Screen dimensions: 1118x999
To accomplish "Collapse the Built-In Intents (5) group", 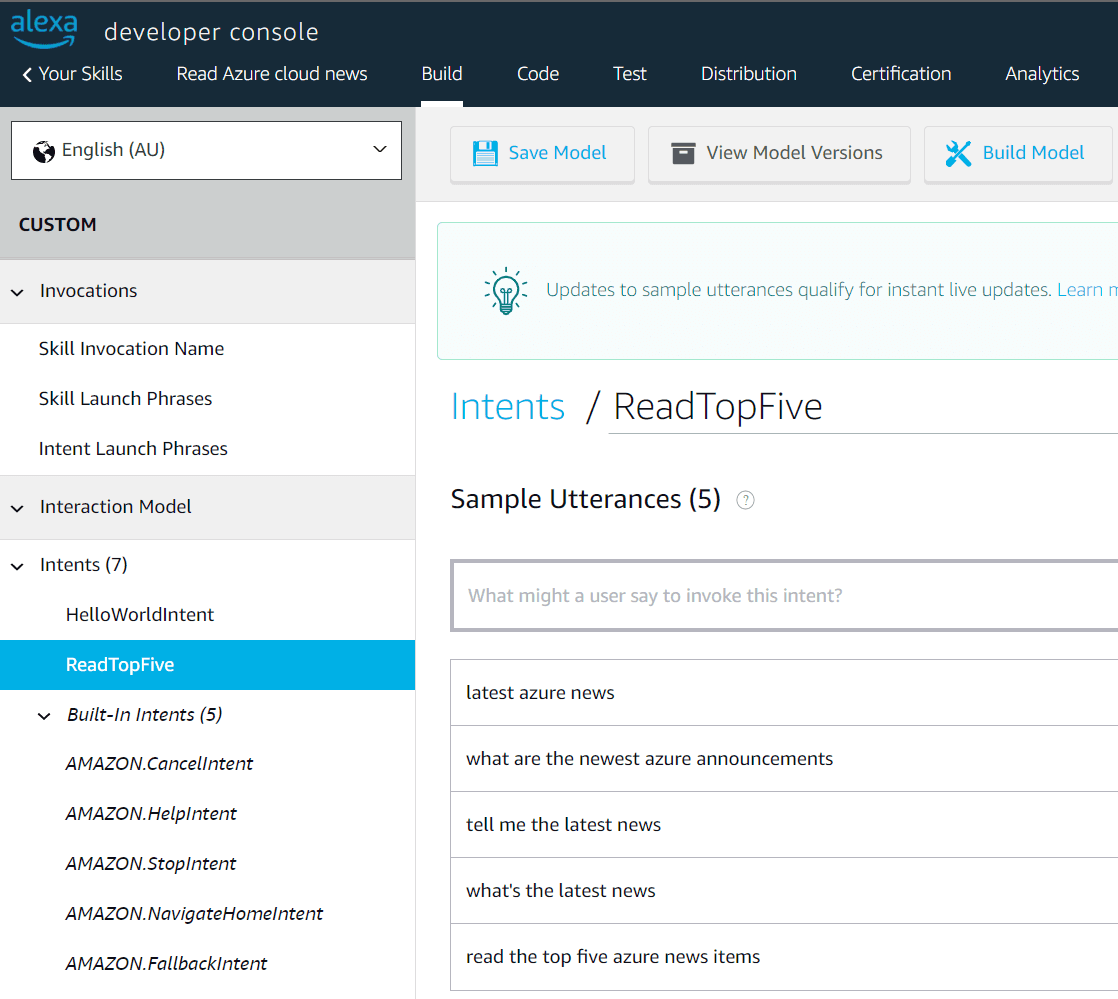I will click(x=44, y=716).
